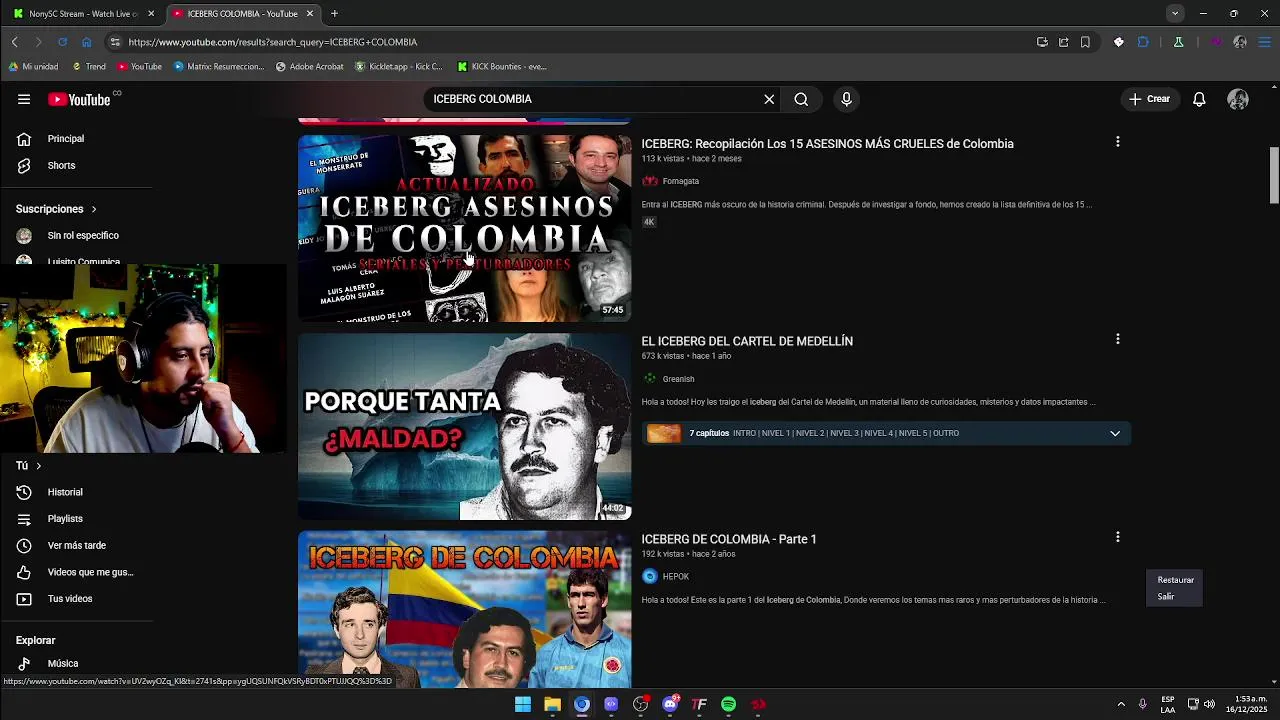Play ICEBERG DE COLOMBIA flag thumbnail
This screenshot has height=720, width=1280.
click(464, 608)
